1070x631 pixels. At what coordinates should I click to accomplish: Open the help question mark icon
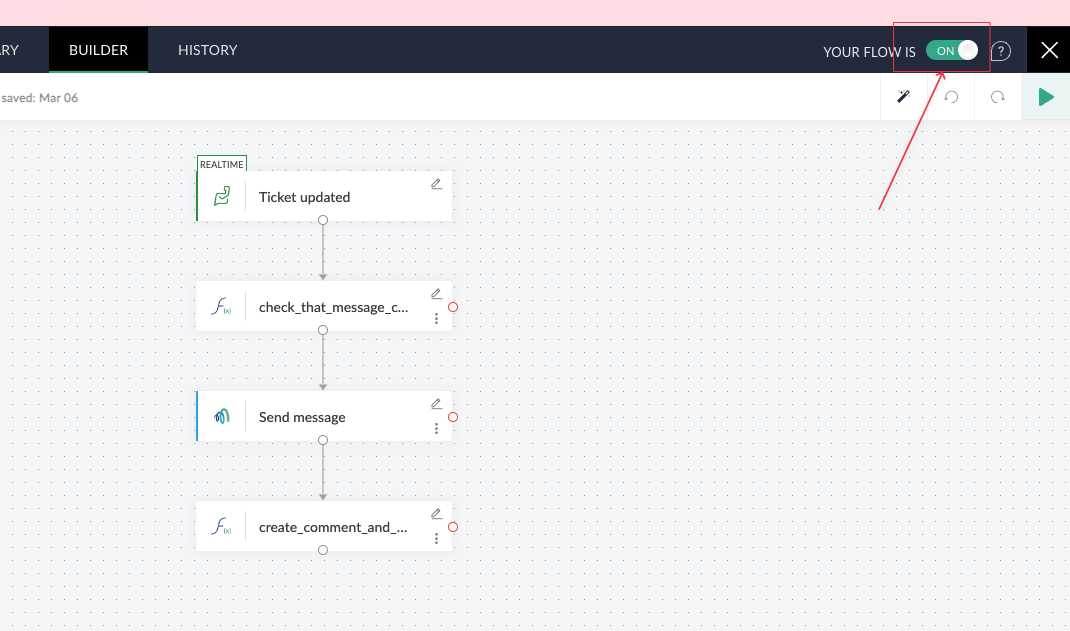[1000, 51]
